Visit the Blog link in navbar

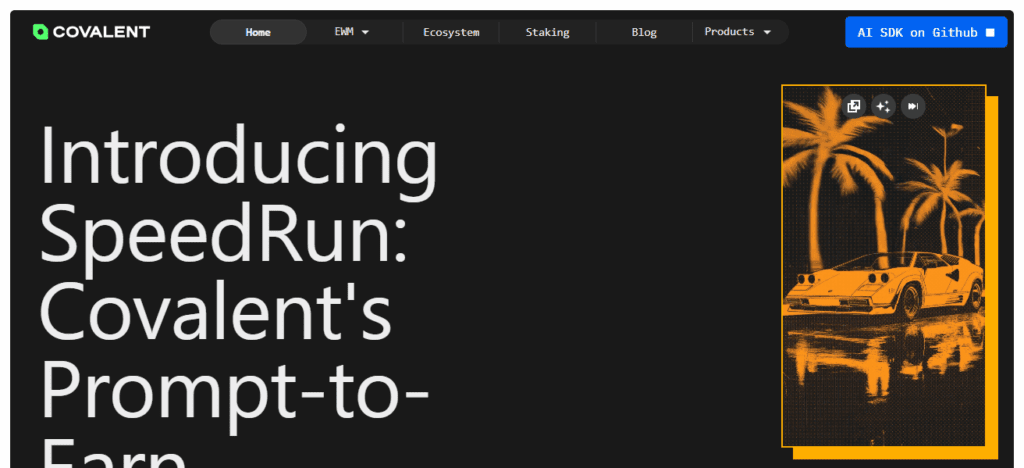pos(644,32)
